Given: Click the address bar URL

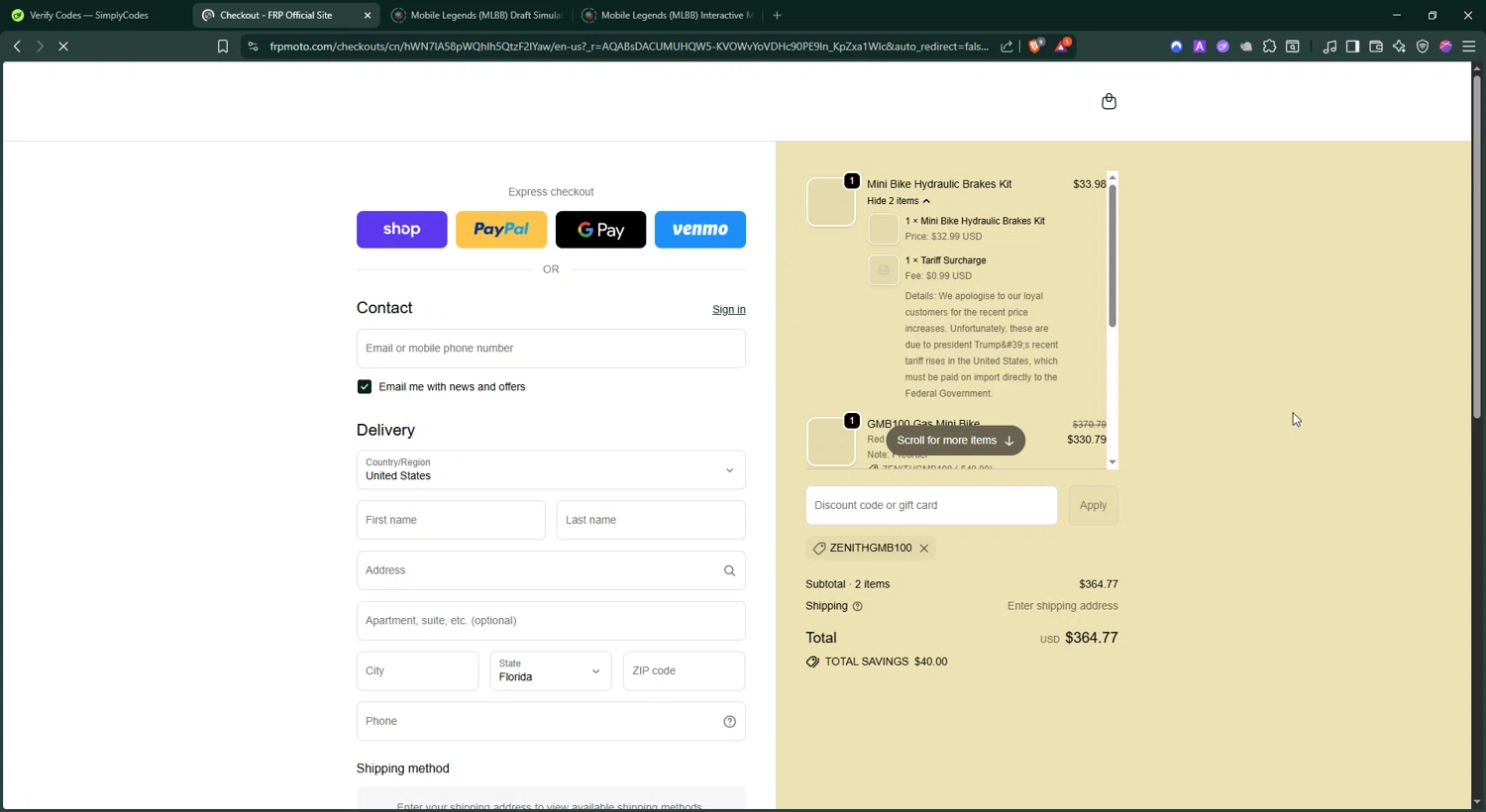Looking at the screenshot, I should (x=629, y=47).
